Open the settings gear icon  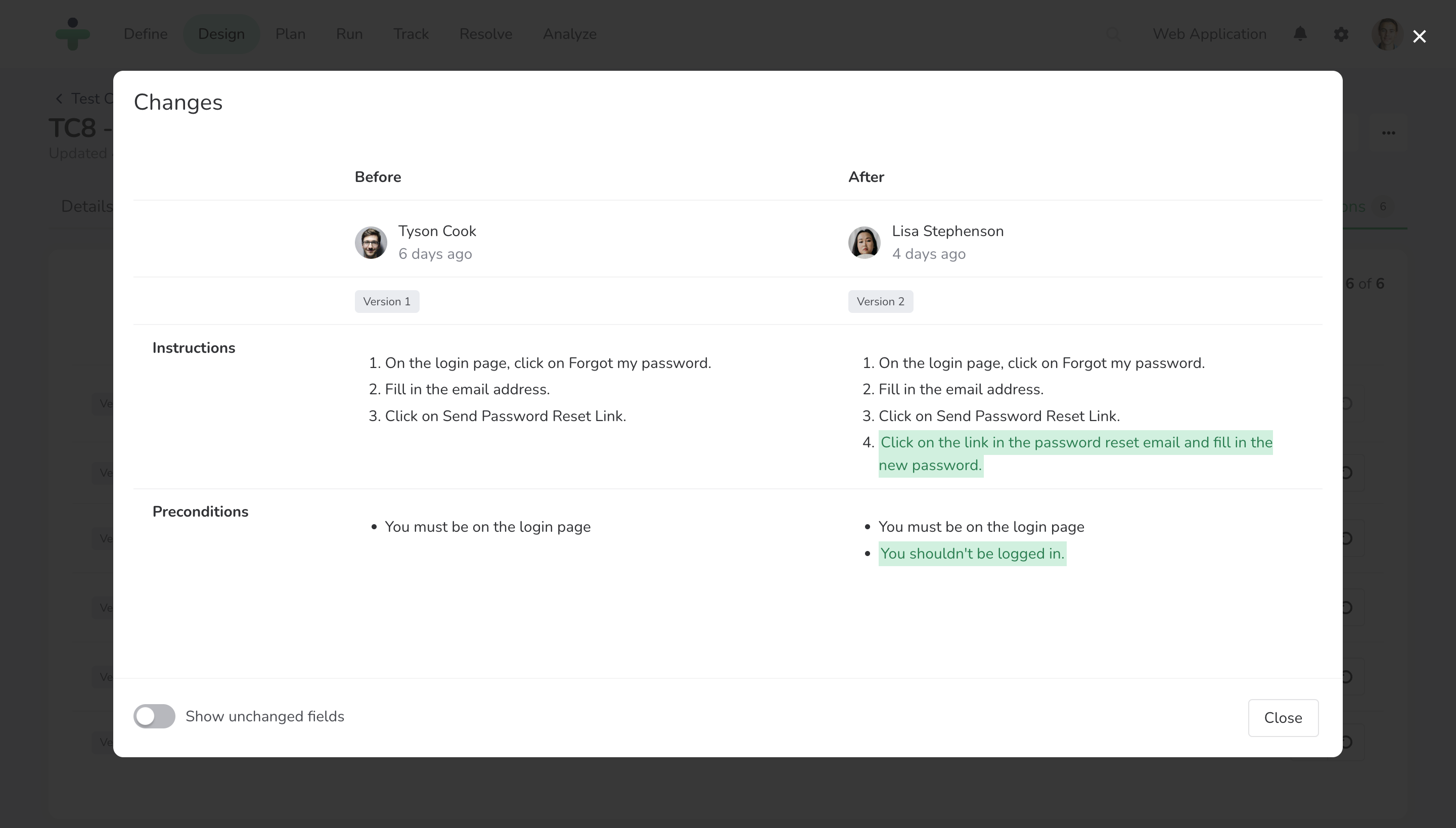[1341, 34]
